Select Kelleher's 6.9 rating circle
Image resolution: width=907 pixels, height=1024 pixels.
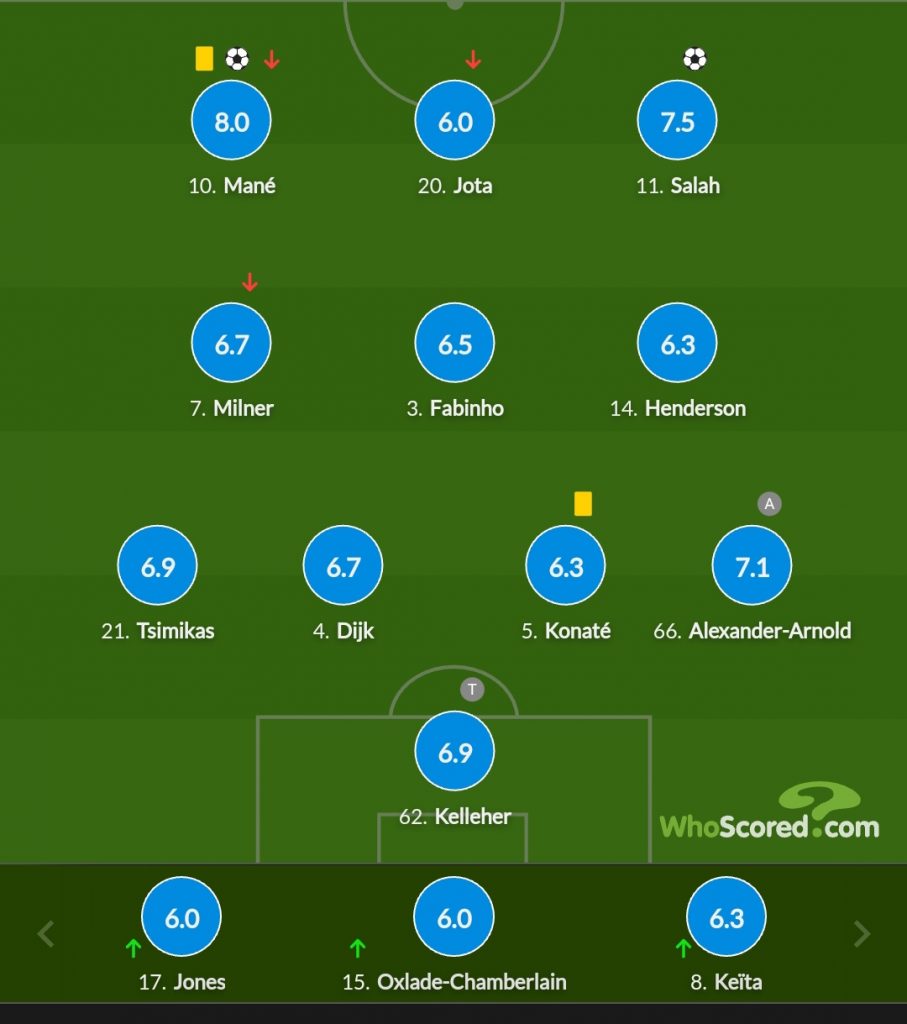454,751
